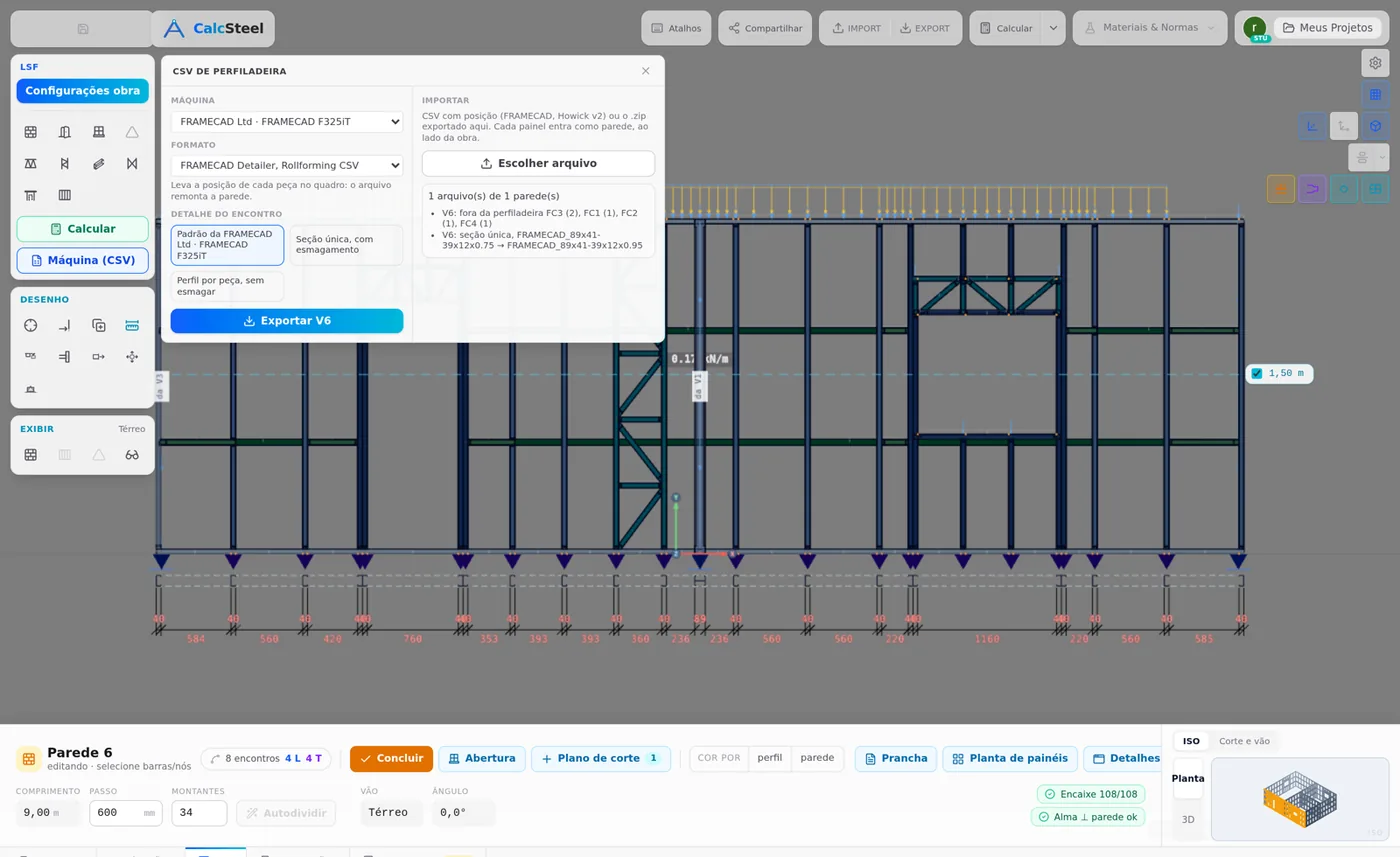The height and width of the screenshot is (857, 1400).
Task: Select the door tool in LSF panel
Action: tap(65, 132)
